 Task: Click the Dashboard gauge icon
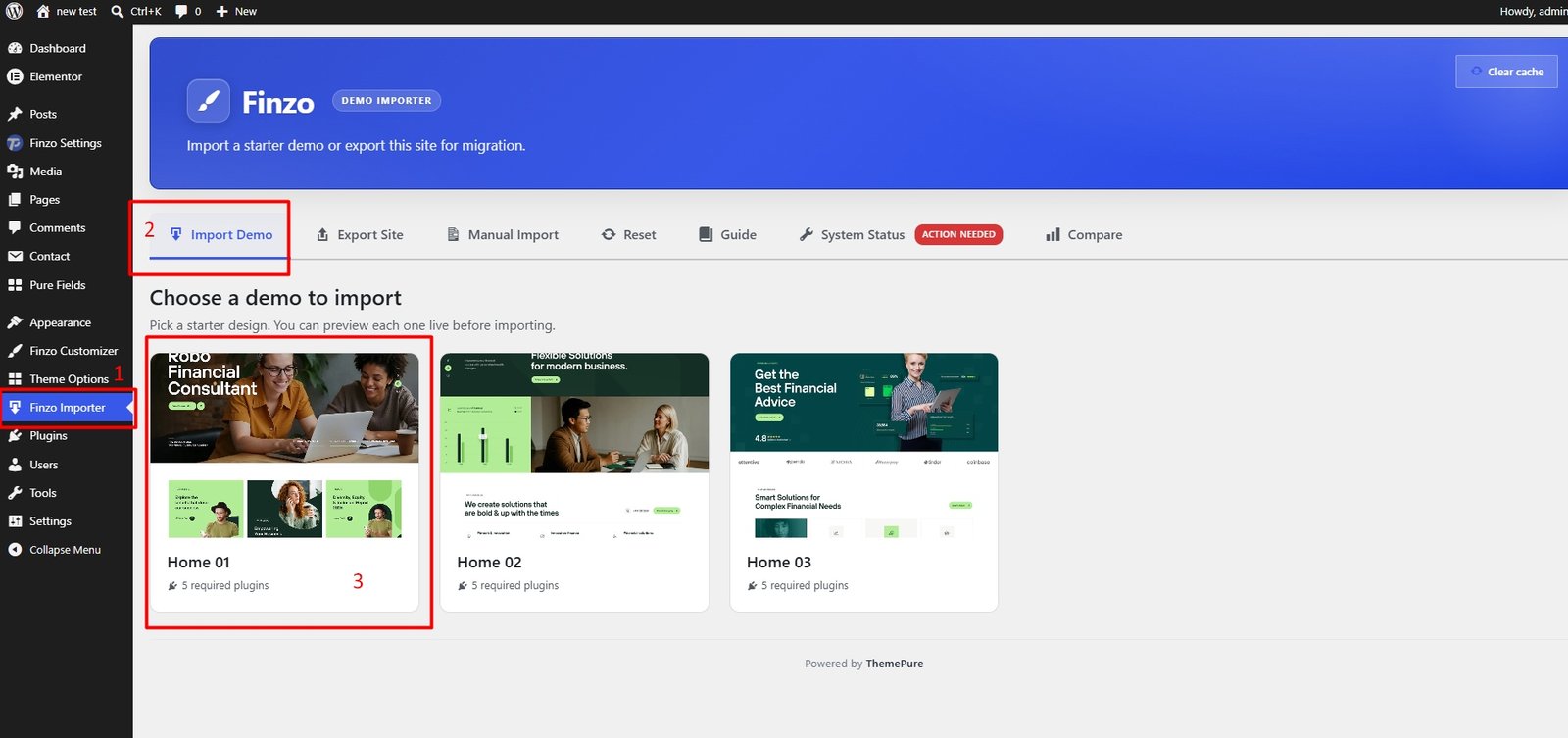(15, 48)
